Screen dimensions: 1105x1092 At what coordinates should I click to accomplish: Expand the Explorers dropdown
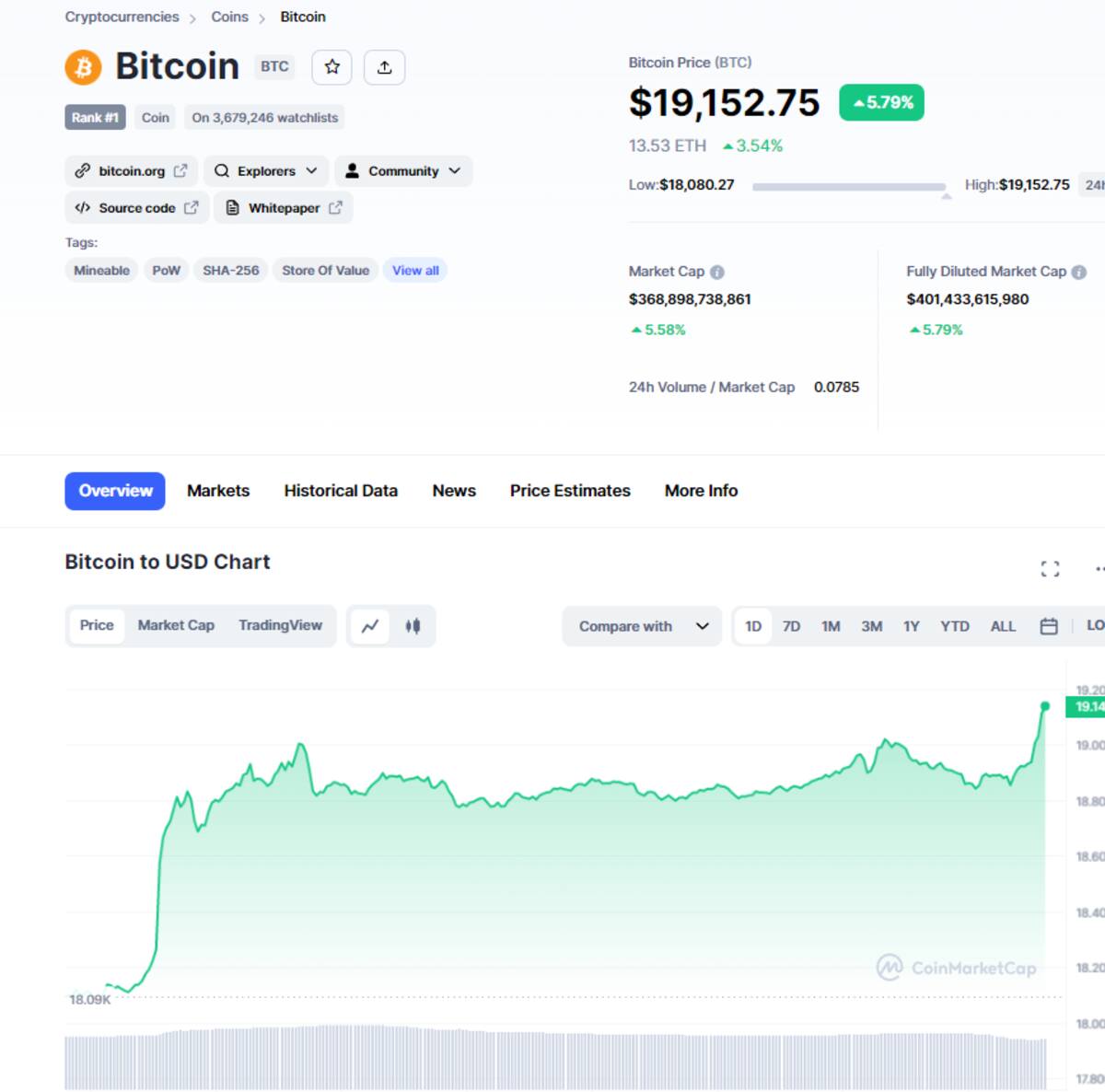click(266, 171)
